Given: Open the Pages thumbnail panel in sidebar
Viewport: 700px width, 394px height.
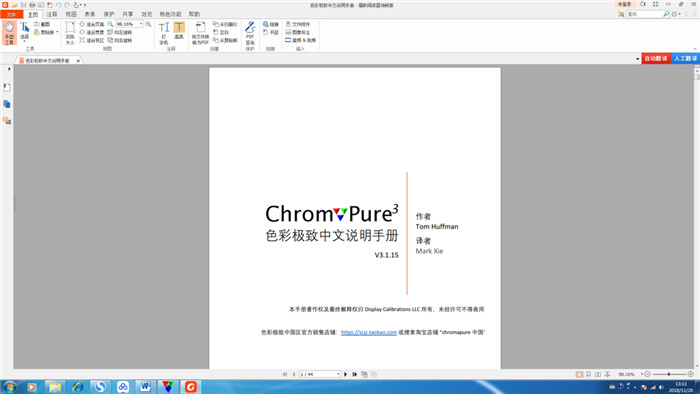Looking at the screenshot, I should pyautogui.click(x=7, y=104).
